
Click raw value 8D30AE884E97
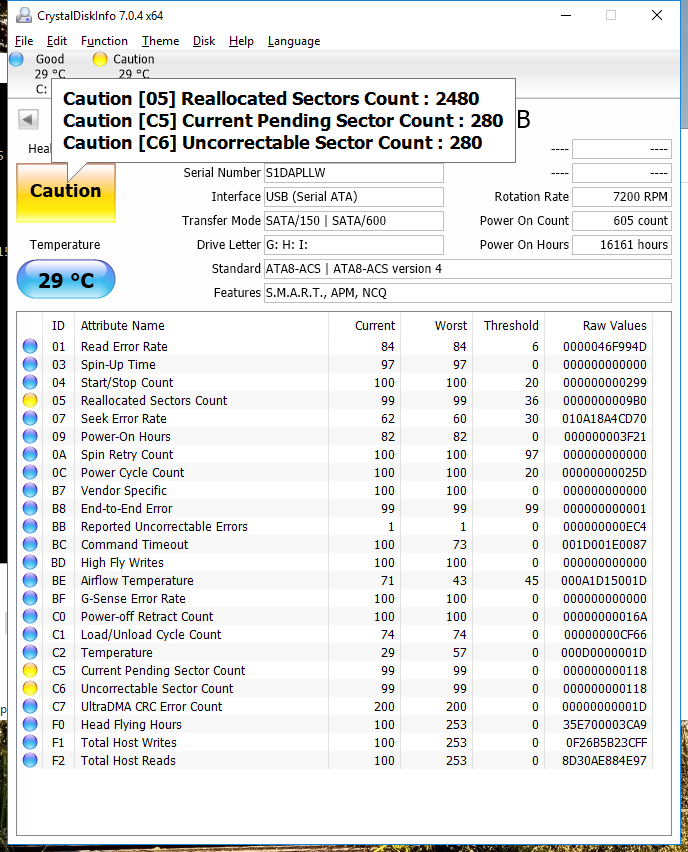(604, 760)
